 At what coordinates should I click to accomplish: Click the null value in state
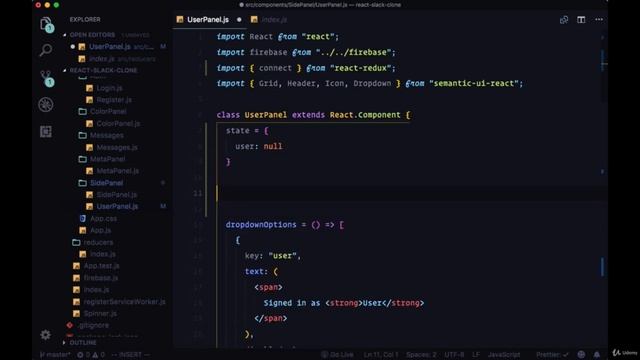click(273, 147)
